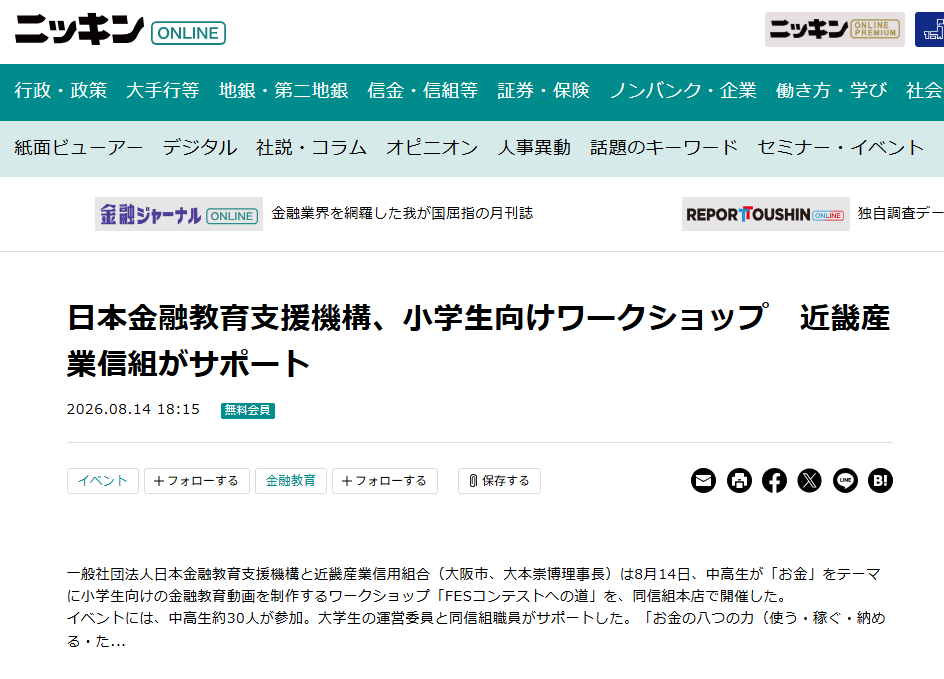Viewport: 944px width, 679px height.
Task: Open 大手行等 category
Action: 163,91
